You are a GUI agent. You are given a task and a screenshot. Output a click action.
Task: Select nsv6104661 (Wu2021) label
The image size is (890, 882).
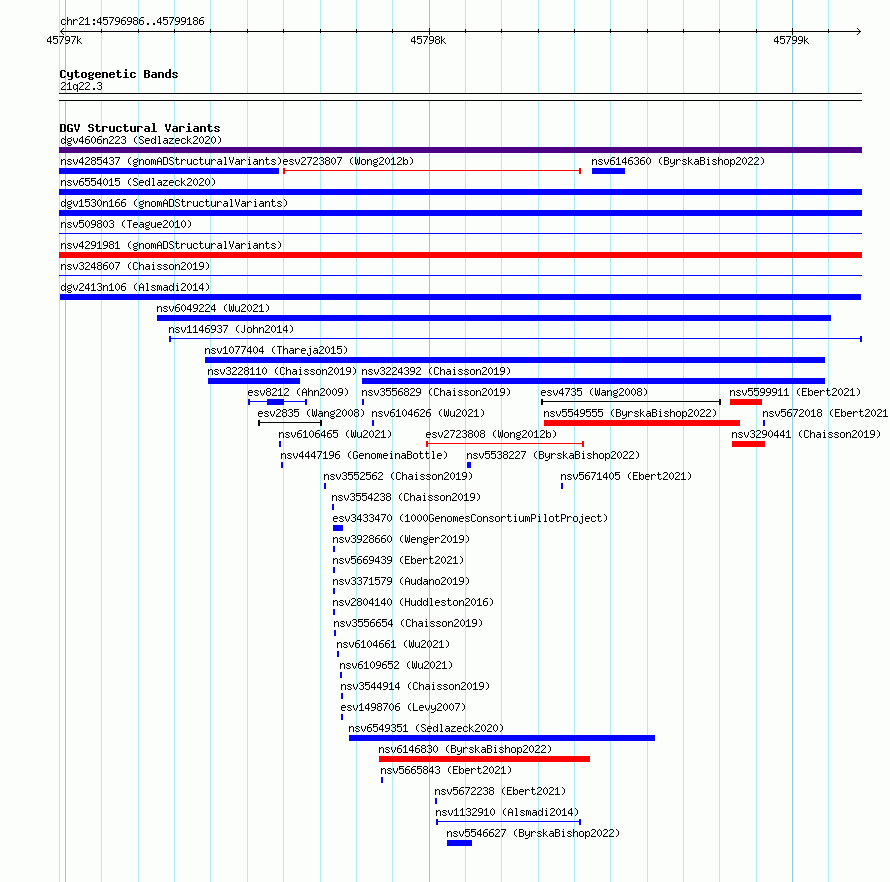tap(393, 644)
